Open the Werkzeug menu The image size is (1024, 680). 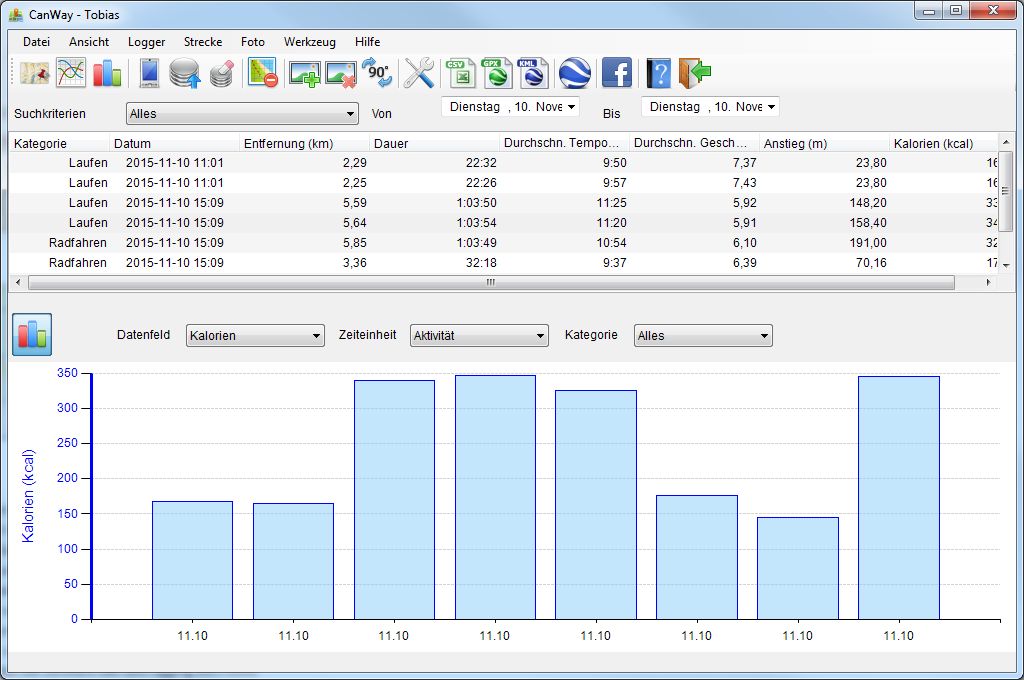pyautogui.click(x=310, y=42)
